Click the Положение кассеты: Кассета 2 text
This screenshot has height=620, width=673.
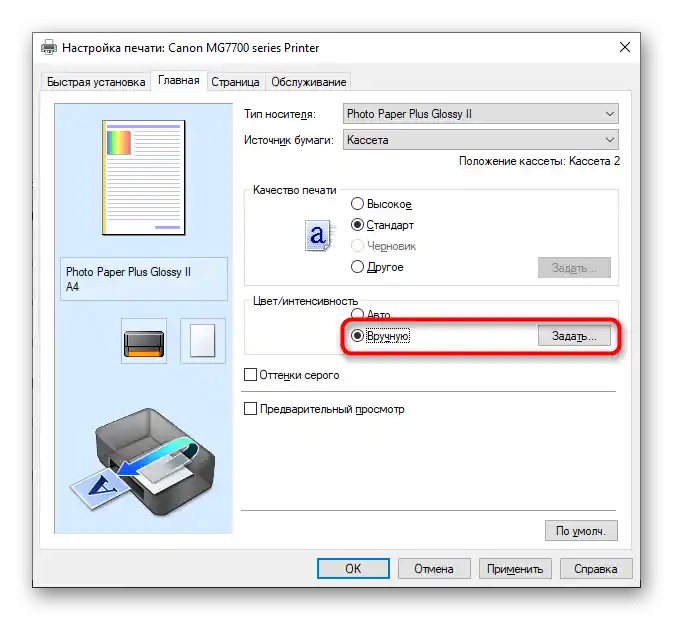(540, 161)
